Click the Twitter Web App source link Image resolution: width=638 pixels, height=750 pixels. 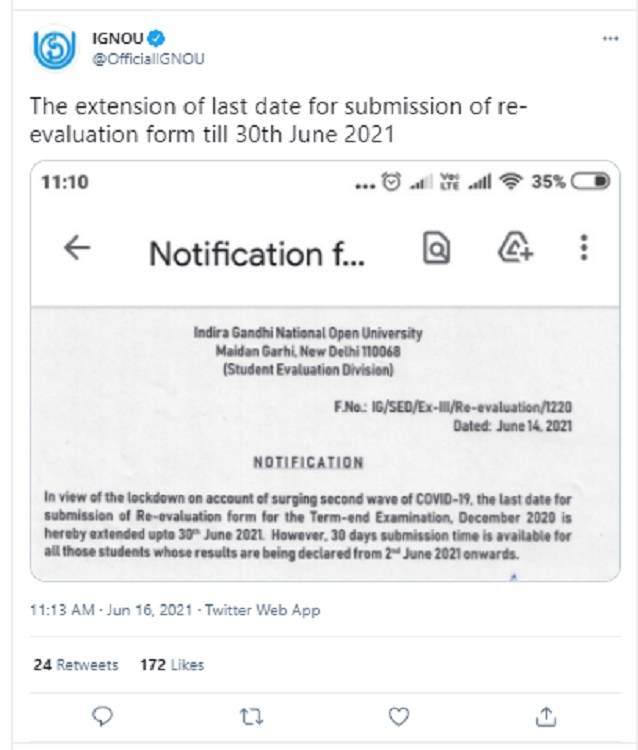[263, 610]
